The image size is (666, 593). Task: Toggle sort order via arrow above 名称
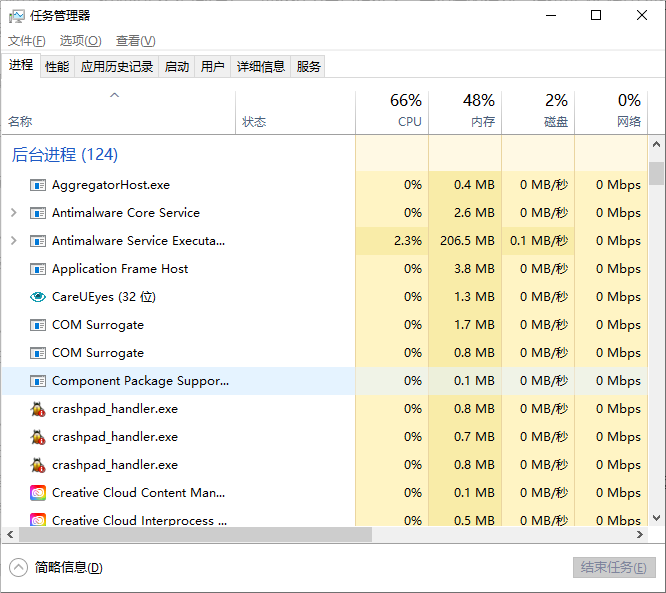tap(115, 95)
